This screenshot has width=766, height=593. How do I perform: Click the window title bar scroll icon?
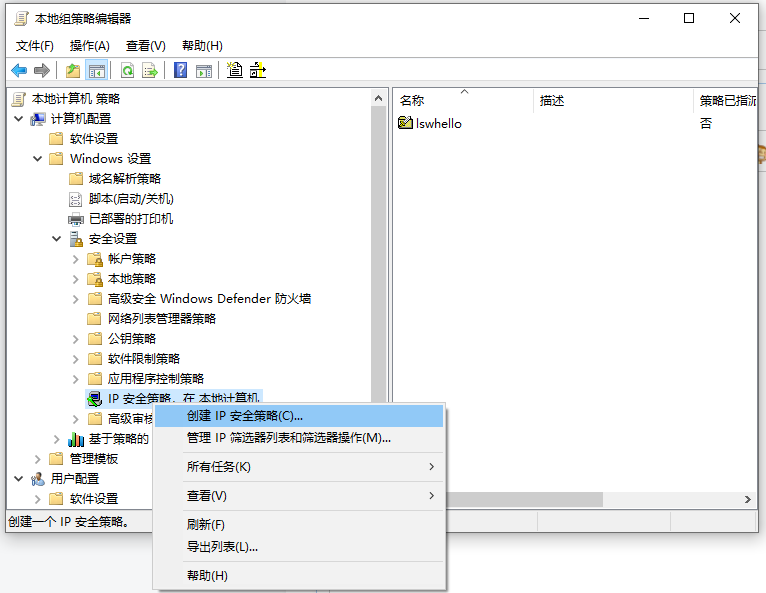pos(21,19)
